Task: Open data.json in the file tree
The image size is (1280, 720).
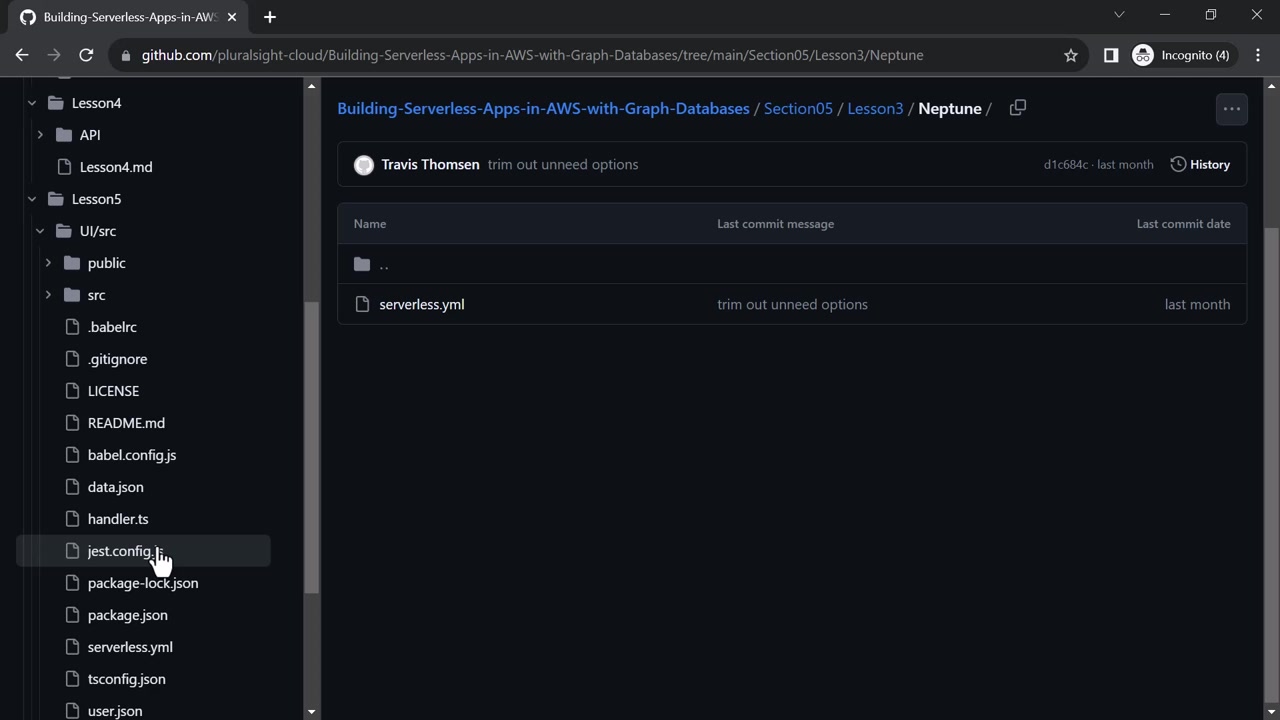Action: (116, 487)
